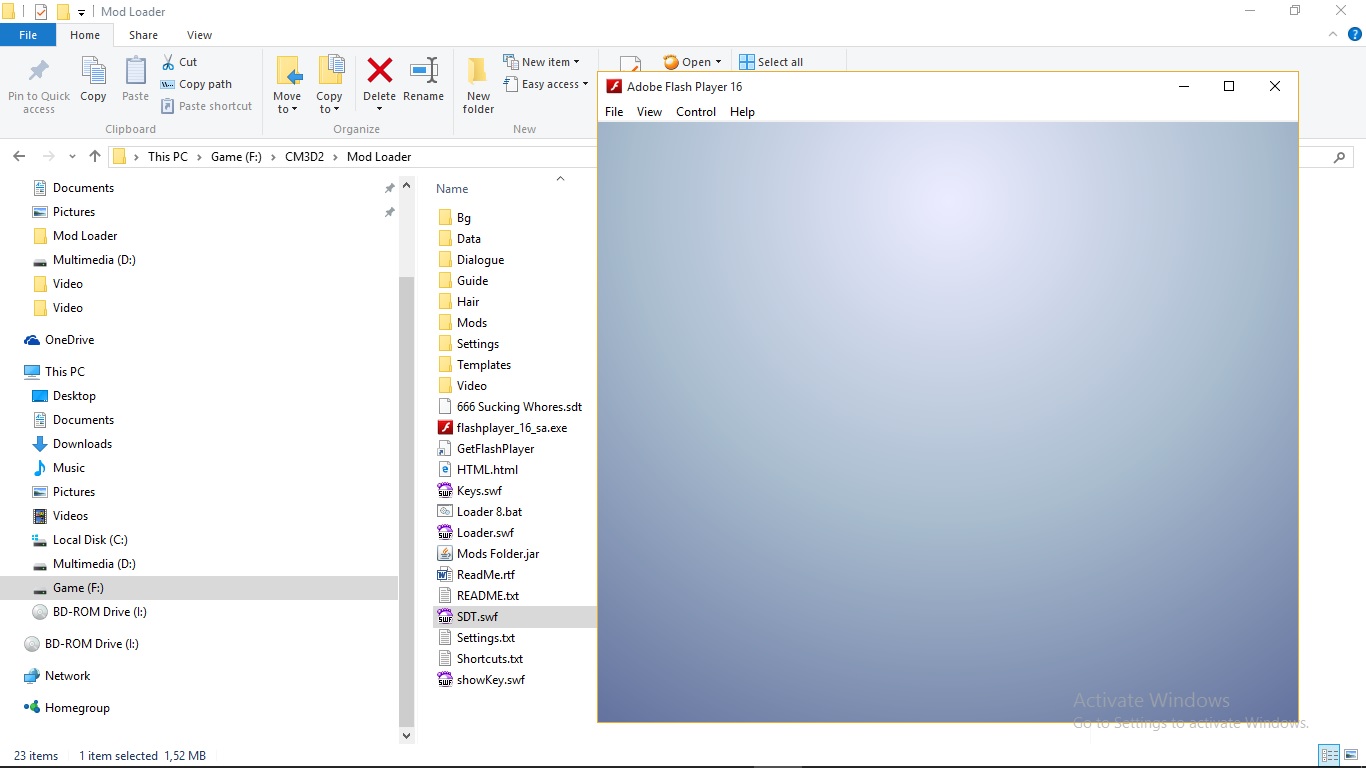Click the navigation pane scrollbar
1366x768 pixels.
(406, 500)
